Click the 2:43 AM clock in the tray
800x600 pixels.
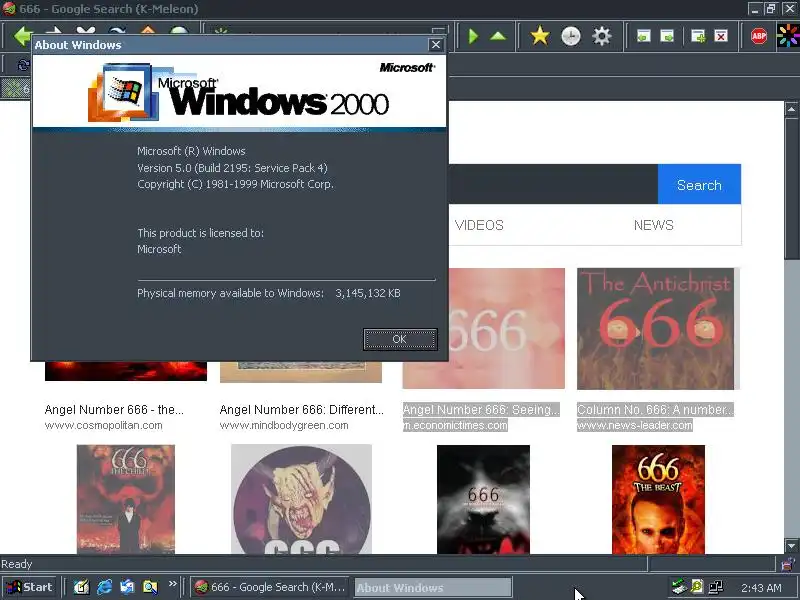tap(761, 588)
